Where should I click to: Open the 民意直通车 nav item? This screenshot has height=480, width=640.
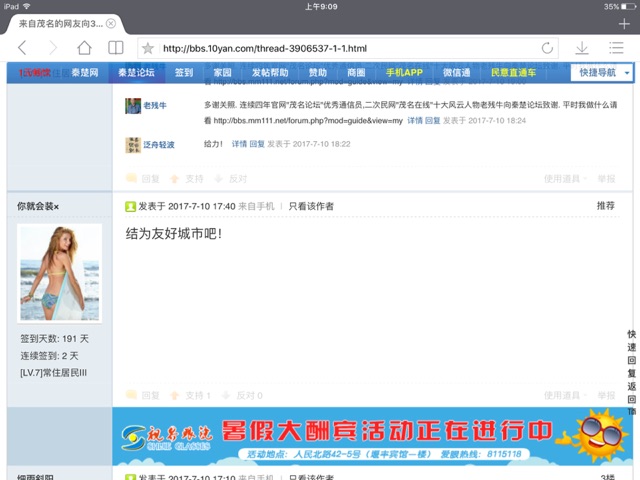[x=513, y=73]
